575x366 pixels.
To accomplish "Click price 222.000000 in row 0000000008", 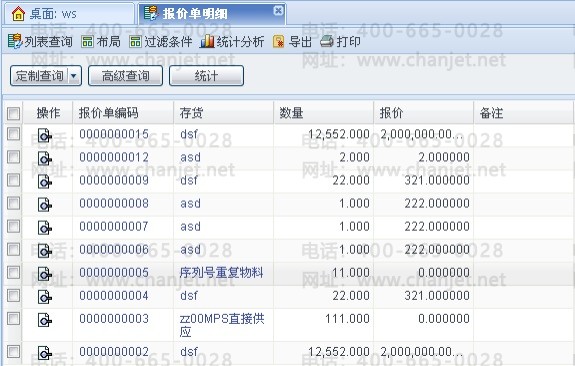I will [437, 203].
